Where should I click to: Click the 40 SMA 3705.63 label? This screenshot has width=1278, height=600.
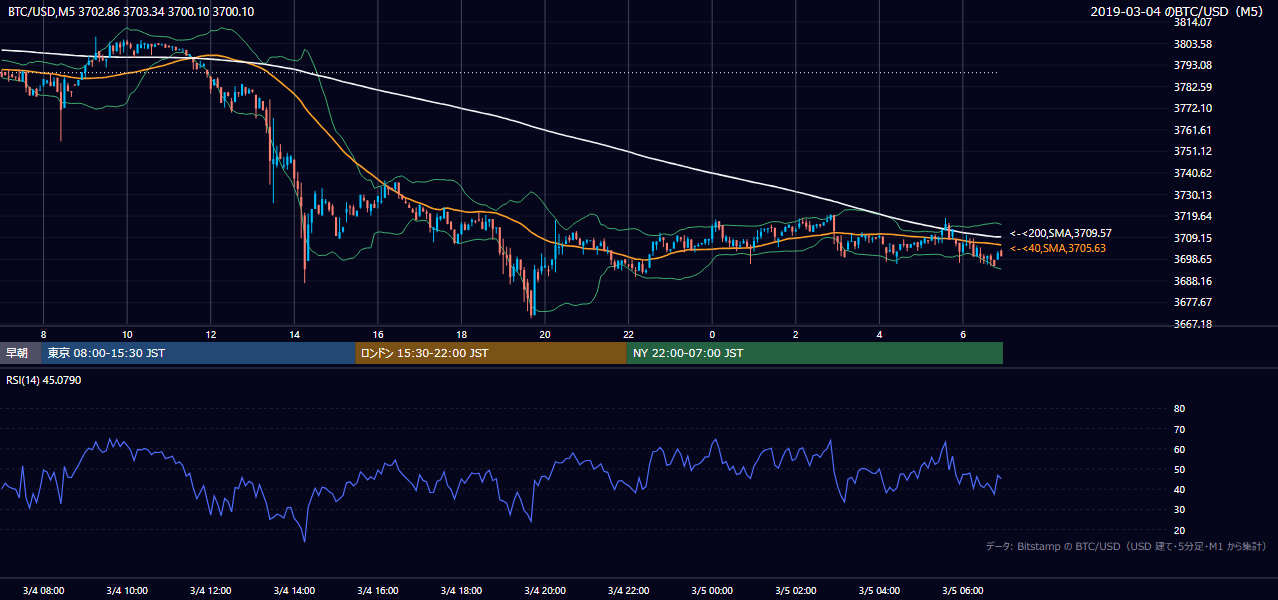coord(1058,248)
